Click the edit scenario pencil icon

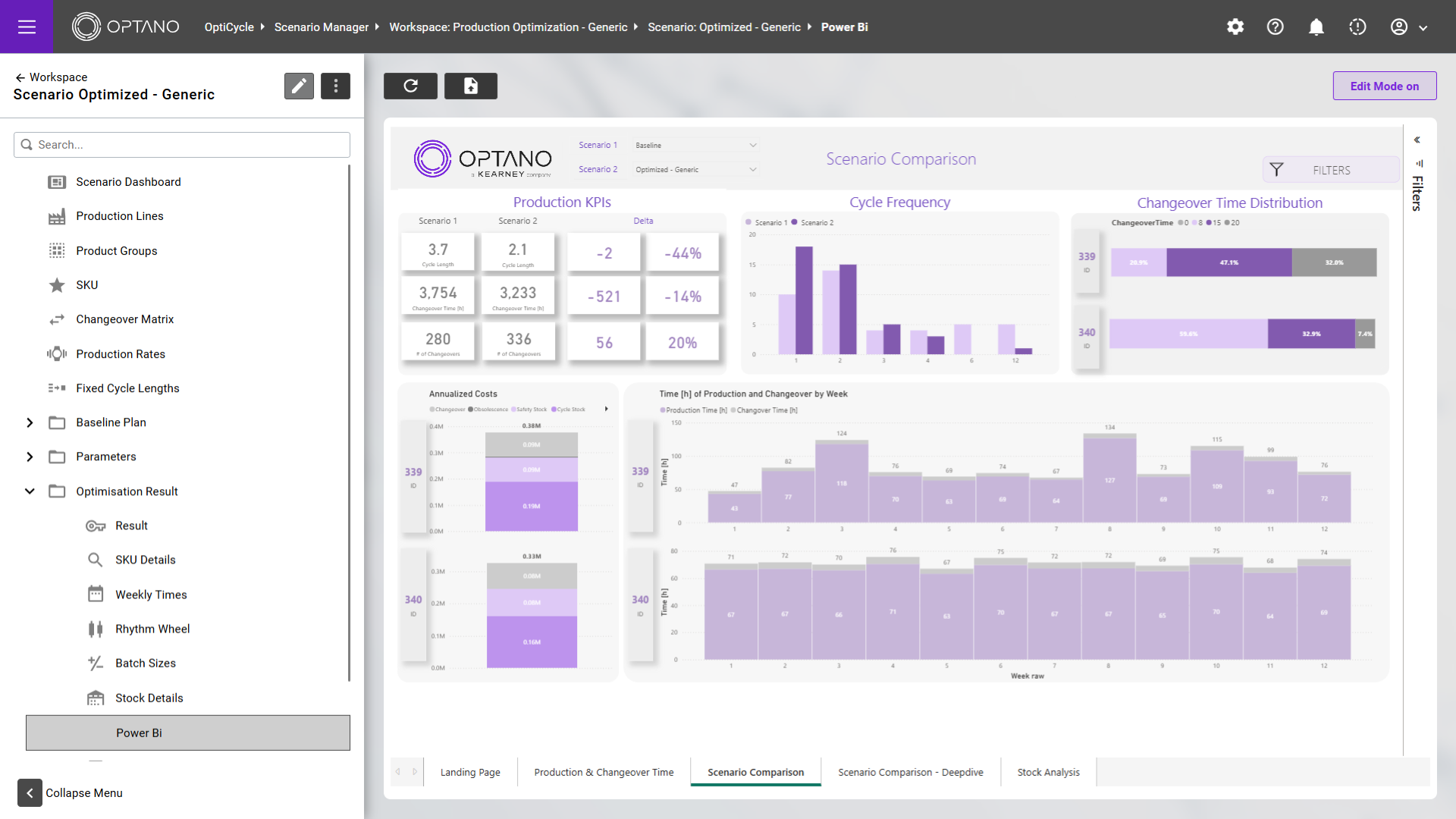tap(299, 86)
